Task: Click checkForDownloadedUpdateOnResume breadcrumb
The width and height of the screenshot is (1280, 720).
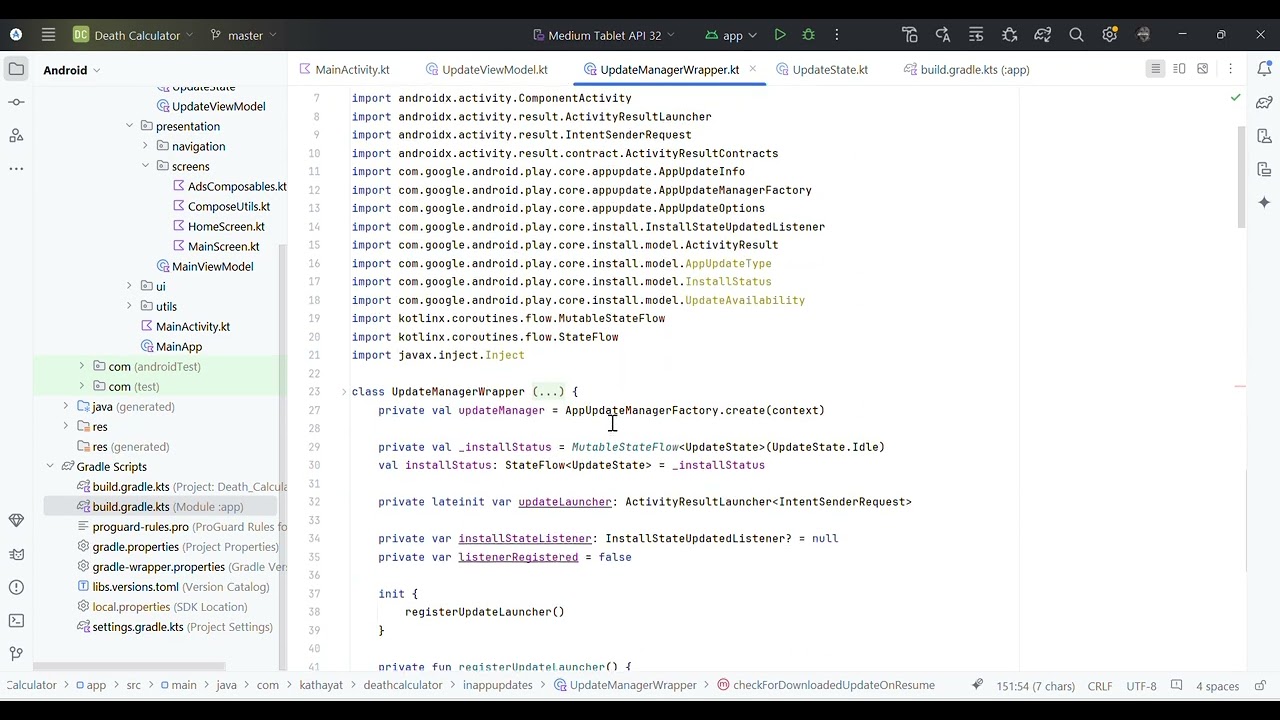Action: coord(825,685)
